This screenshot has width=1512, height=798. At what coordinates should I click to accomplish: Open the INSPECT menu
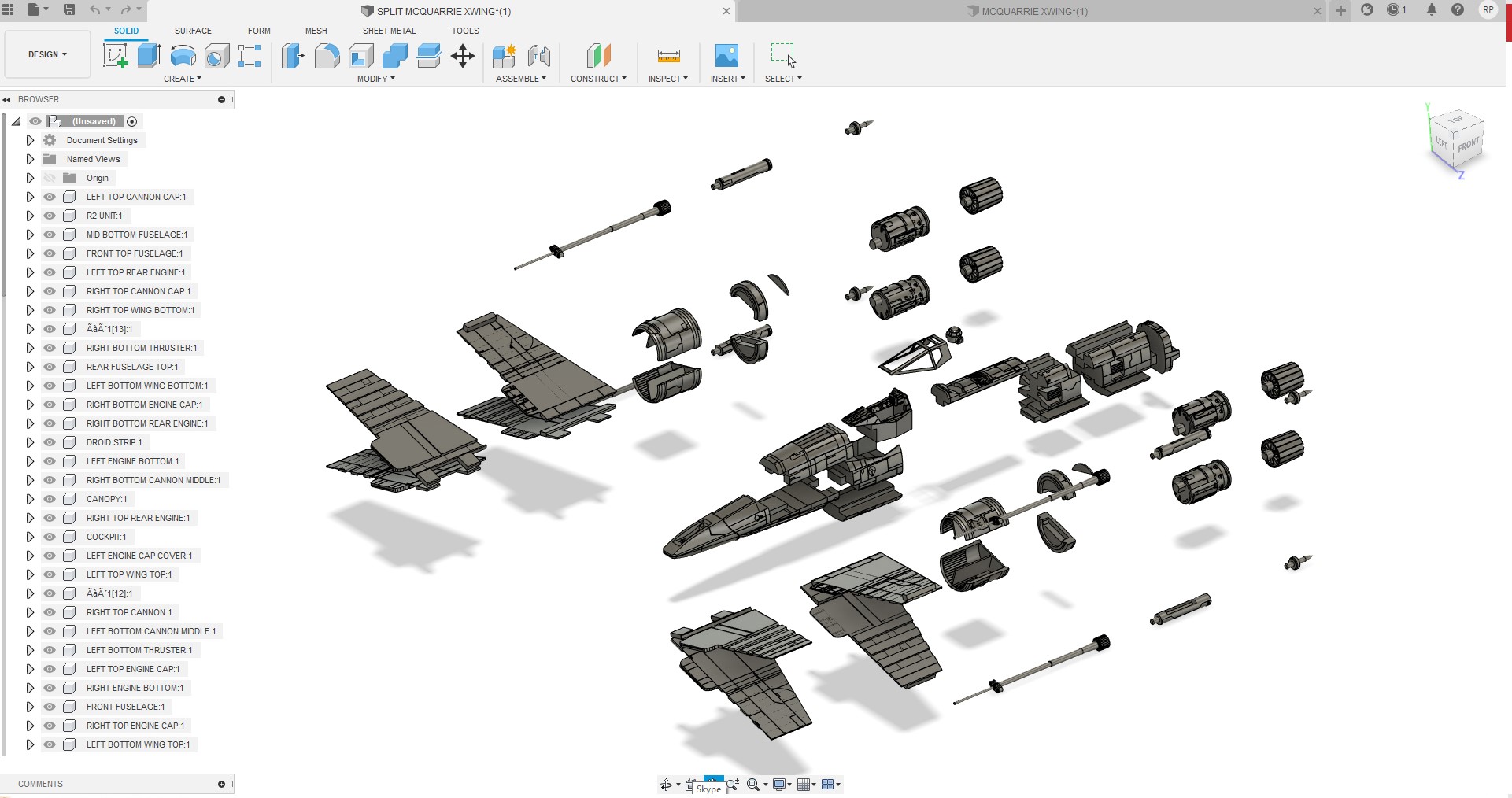(x=668, y=79)
